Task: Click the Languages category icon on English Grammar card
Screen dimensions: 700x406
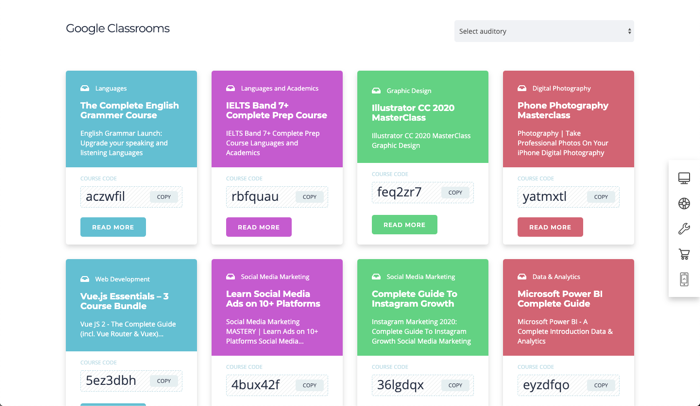Action: tap(85, 88)
